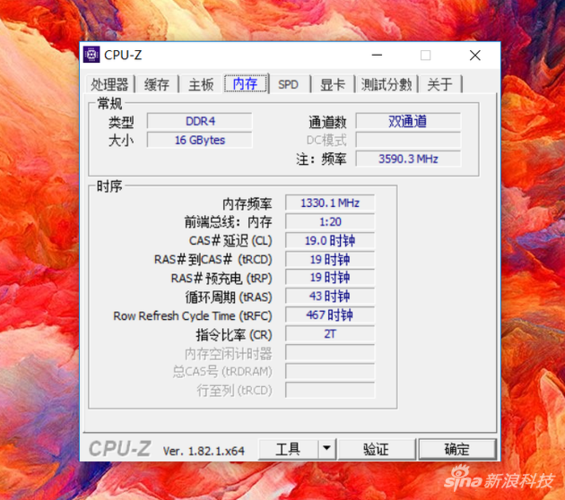Click the Ver. 1.82.1.x64 version text
Image resolution: width=565 pixels, height=500 pixels.
pos(204,451)
